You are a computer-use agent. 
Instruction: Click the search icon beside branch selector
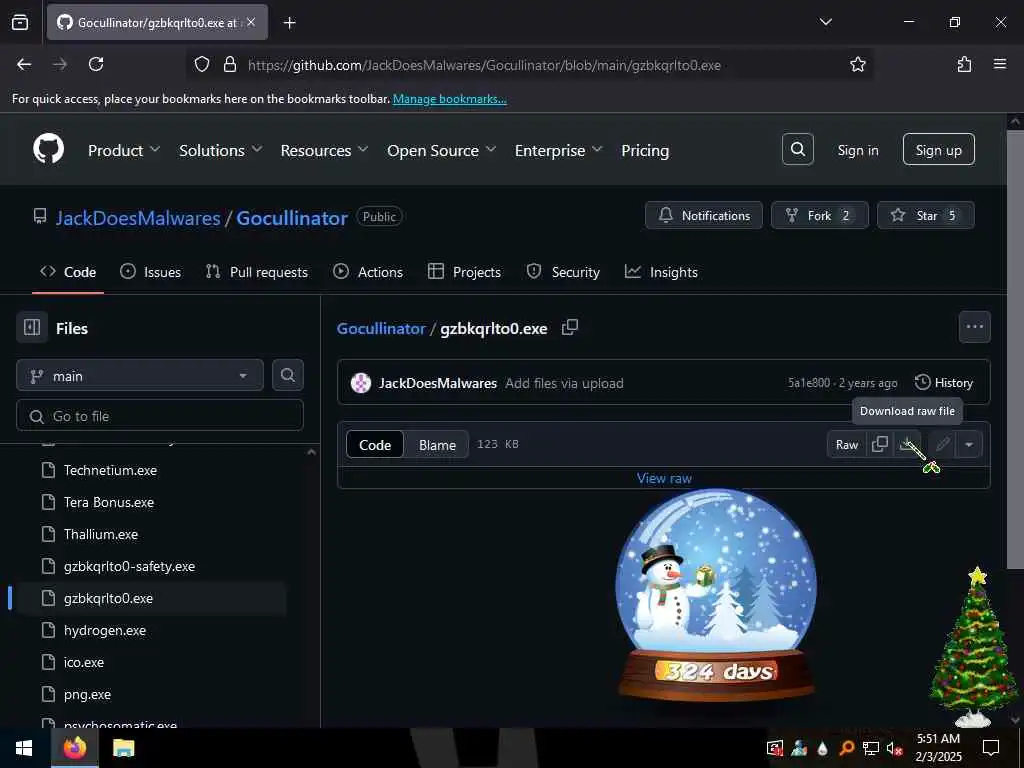coord(287,375)
